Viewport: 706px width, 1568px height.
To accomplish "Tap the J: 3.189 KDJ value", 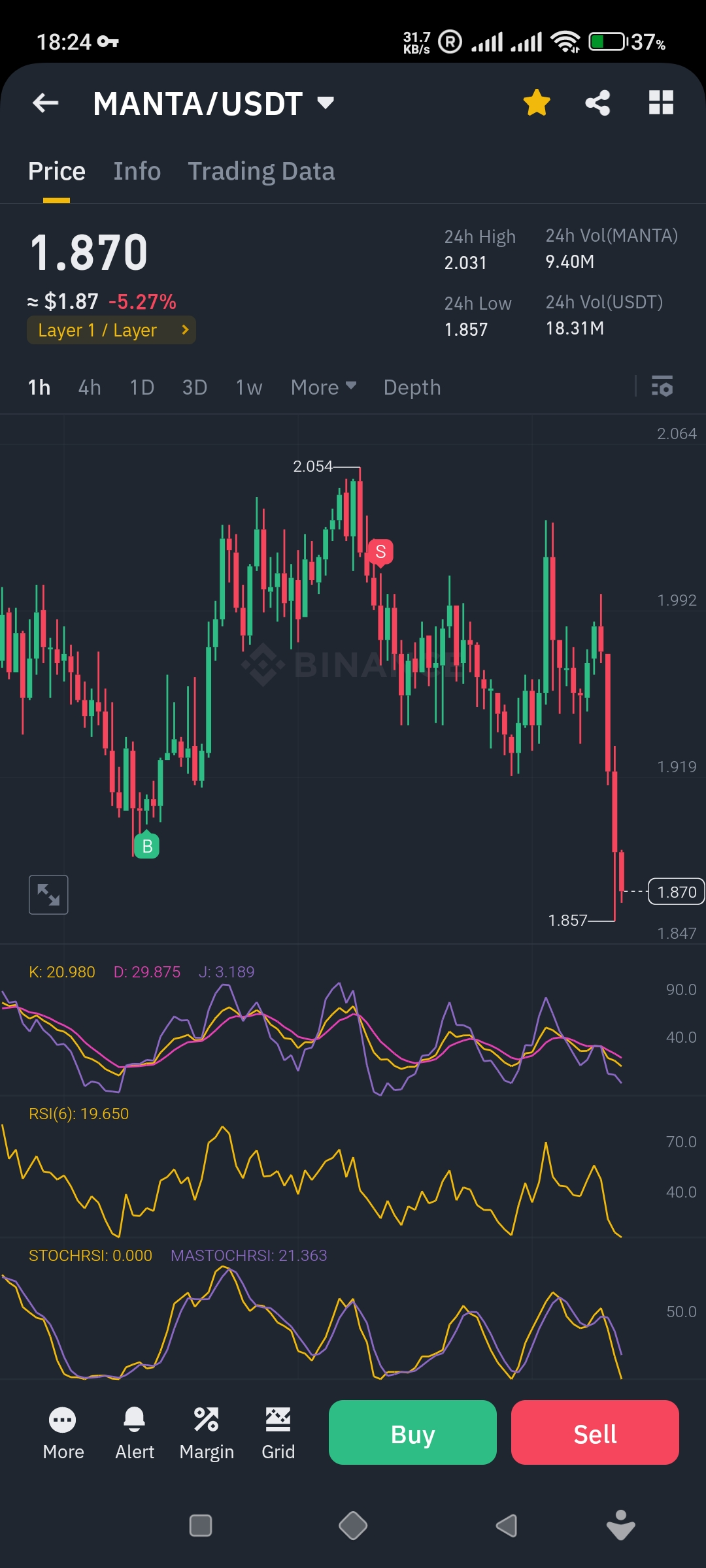I will click(227, 972).
